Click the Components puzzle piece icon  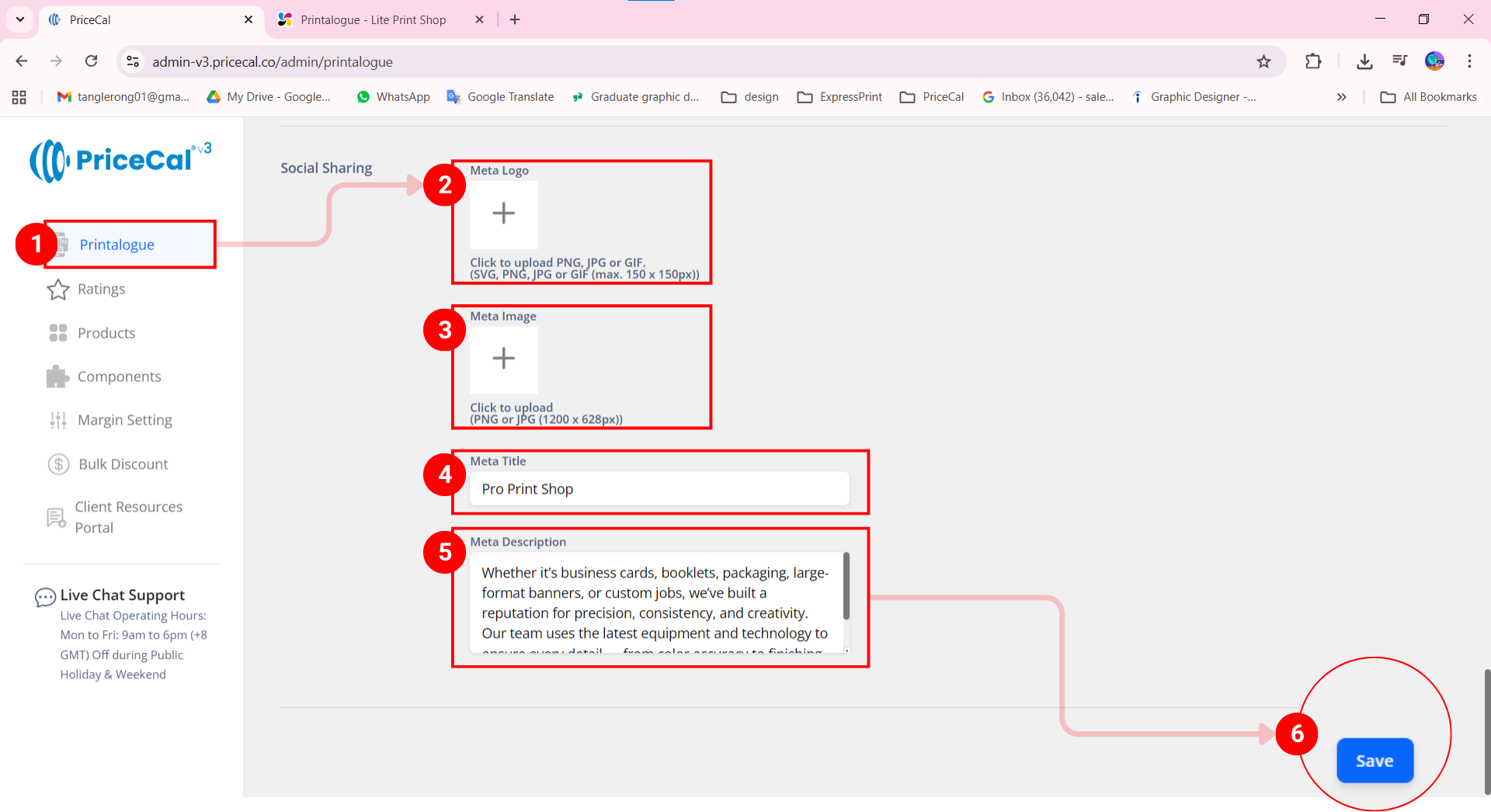[58, 377]
